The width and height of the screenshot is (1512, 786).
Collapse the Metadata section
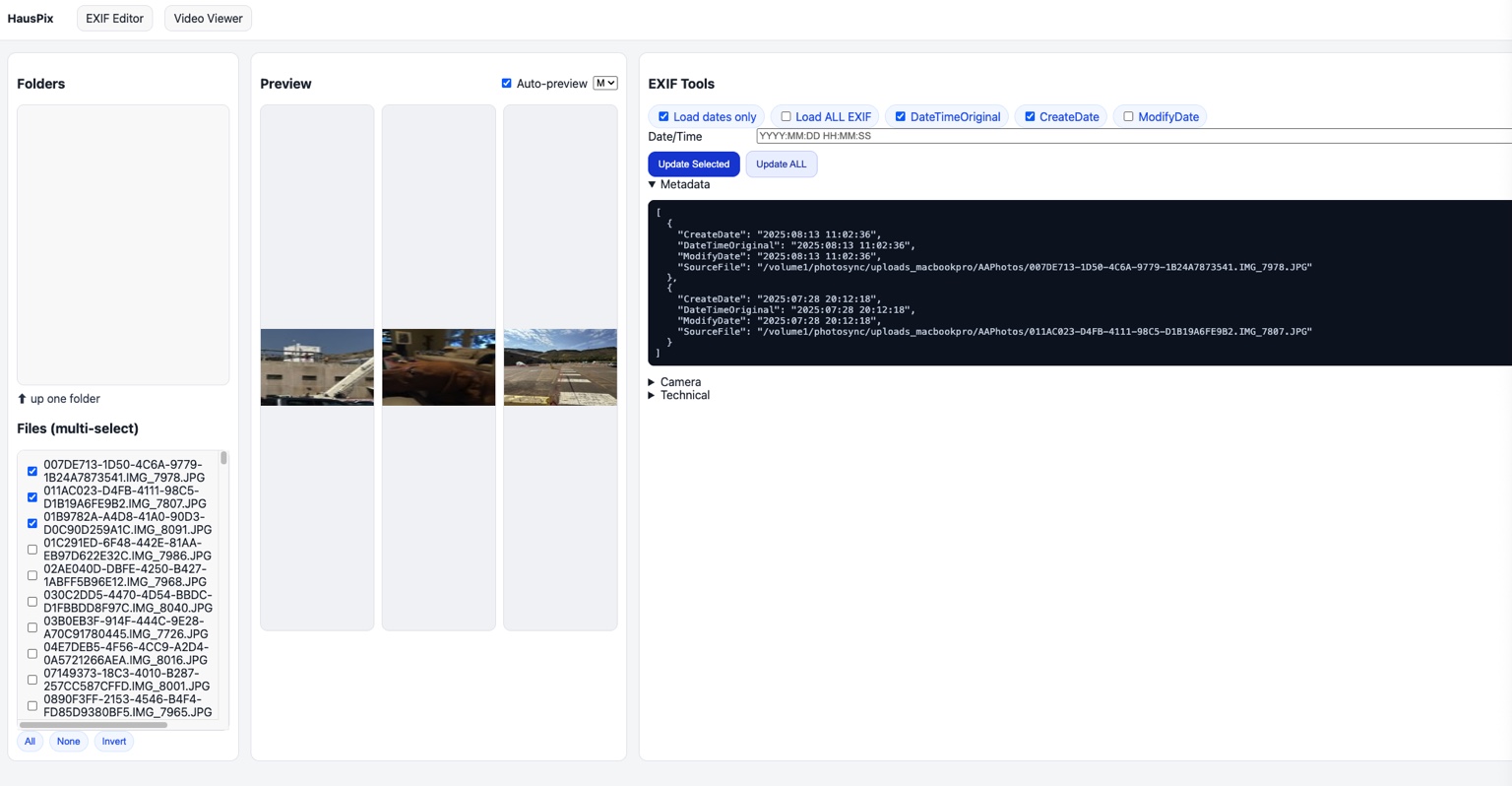click(678, 184)
